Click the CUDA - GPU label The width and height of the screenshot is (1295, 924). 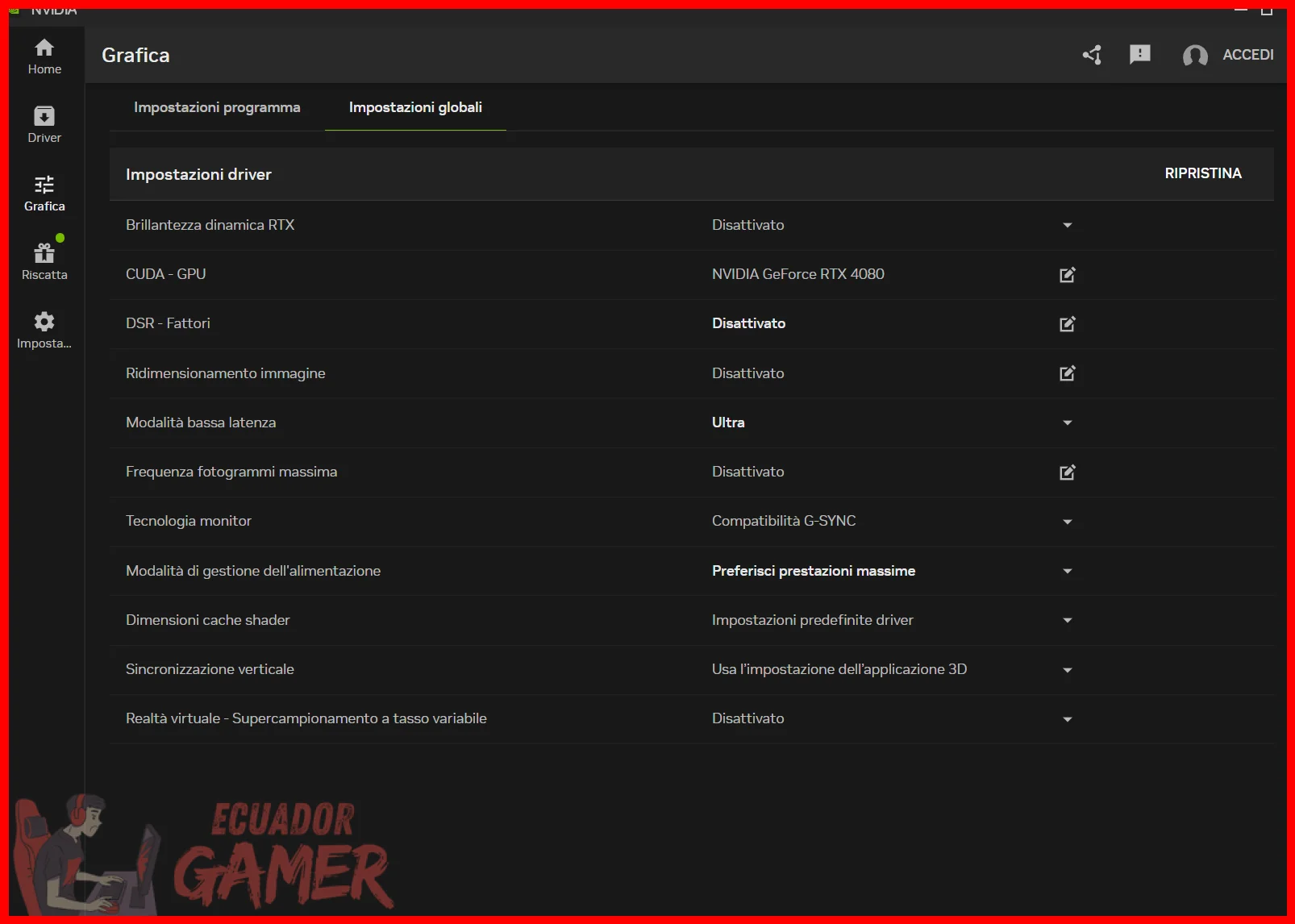(x=165, y=274)
